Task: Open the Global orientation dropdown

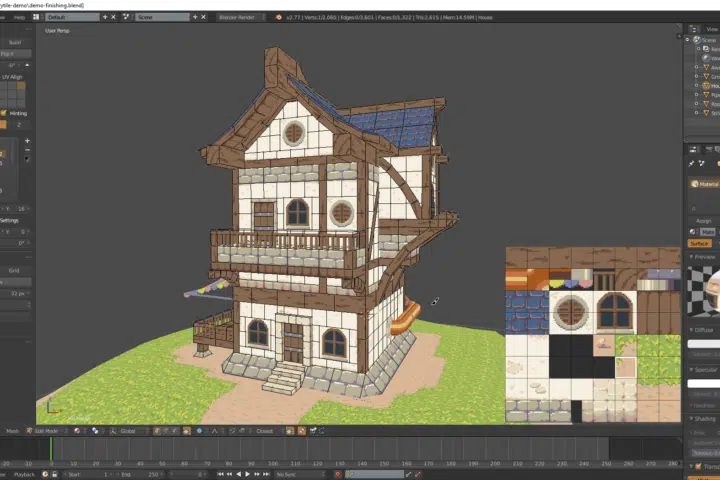Action: pyautogui.click(x=134, y=431)
